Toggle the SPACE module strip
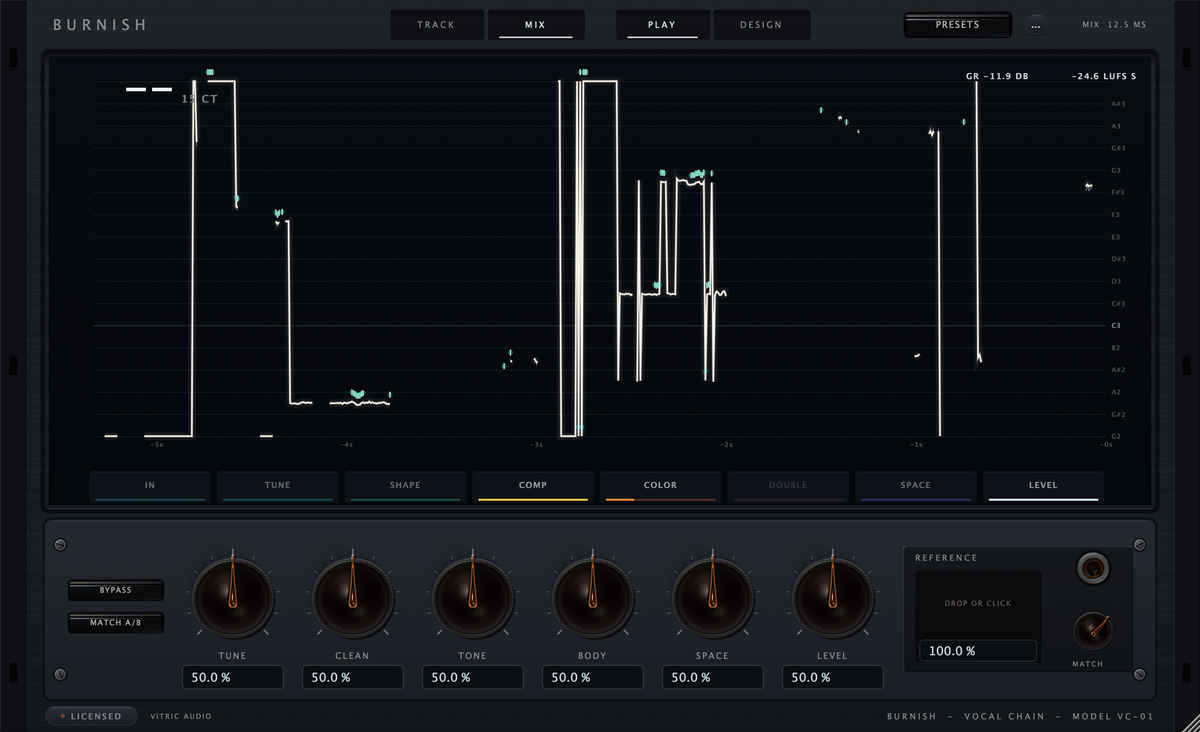The height and width of the screenshot is (732, 1200). pyautogui.click(x=916, y=487)
